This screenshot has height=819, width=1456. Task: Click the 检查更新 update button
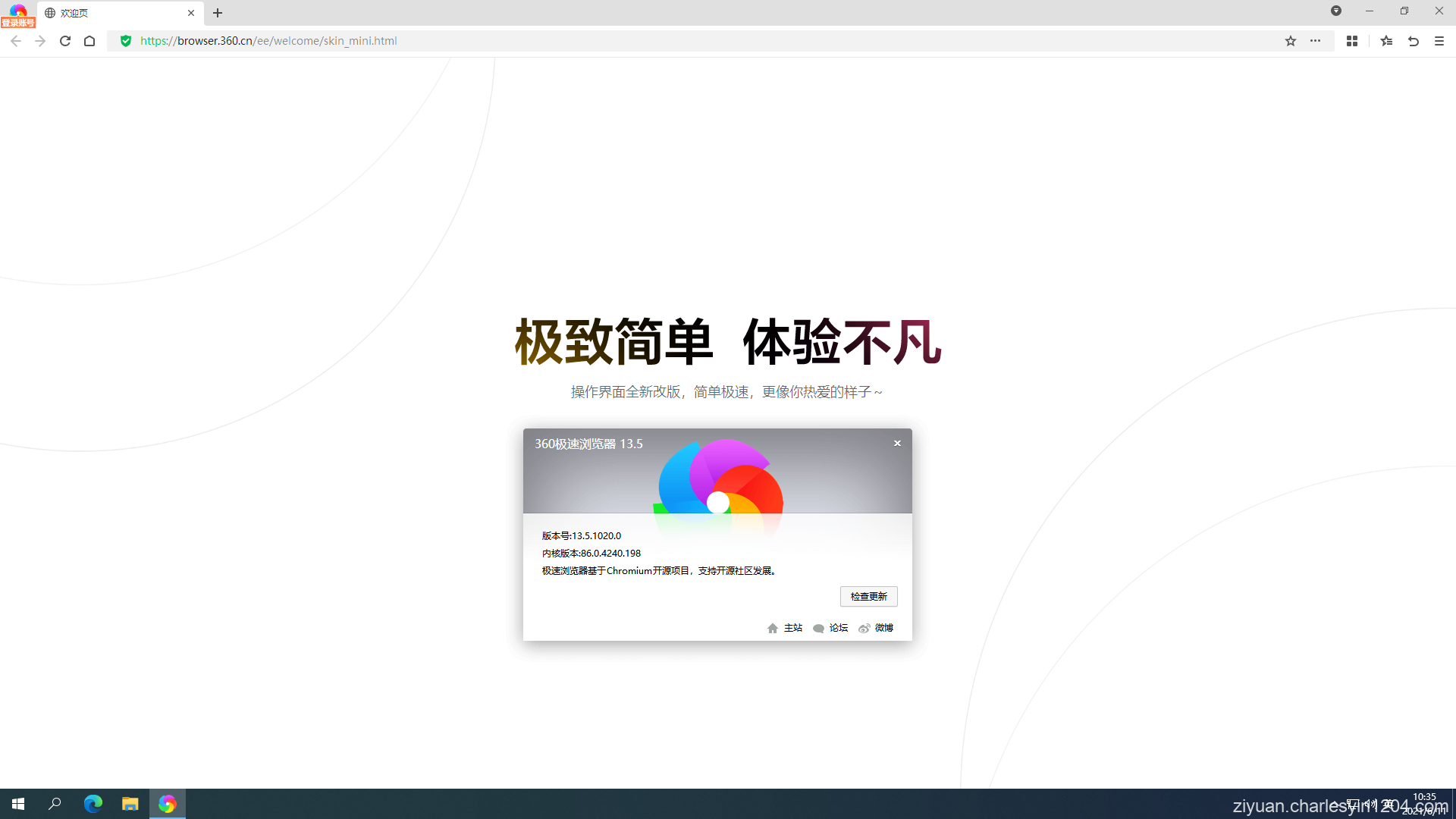tap(868, 596)
